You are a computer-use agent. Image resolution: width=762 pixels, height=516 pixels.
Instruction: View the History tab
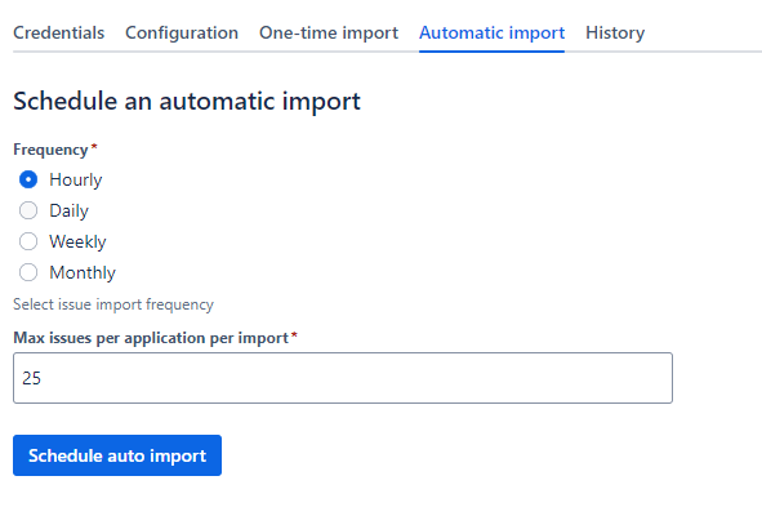tap(614, 33)
